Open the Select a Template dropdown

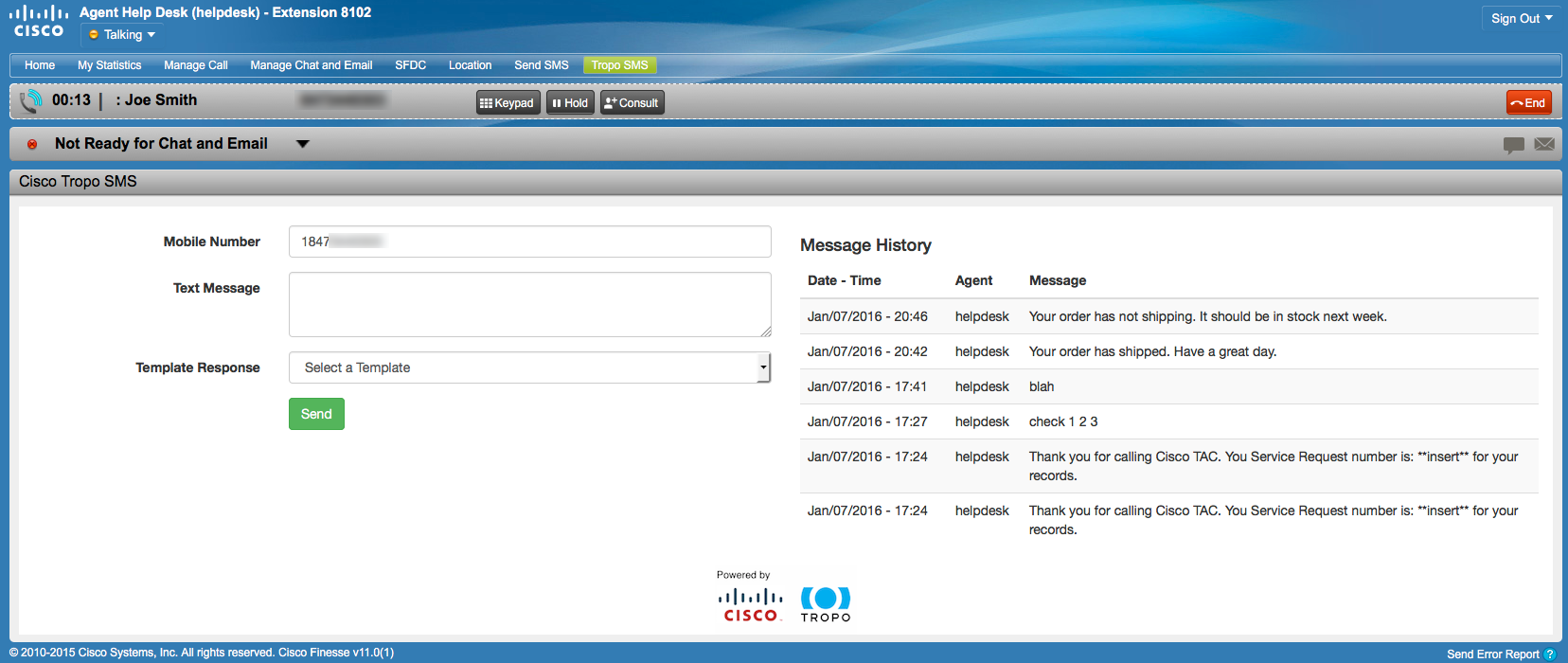(530, 367)
